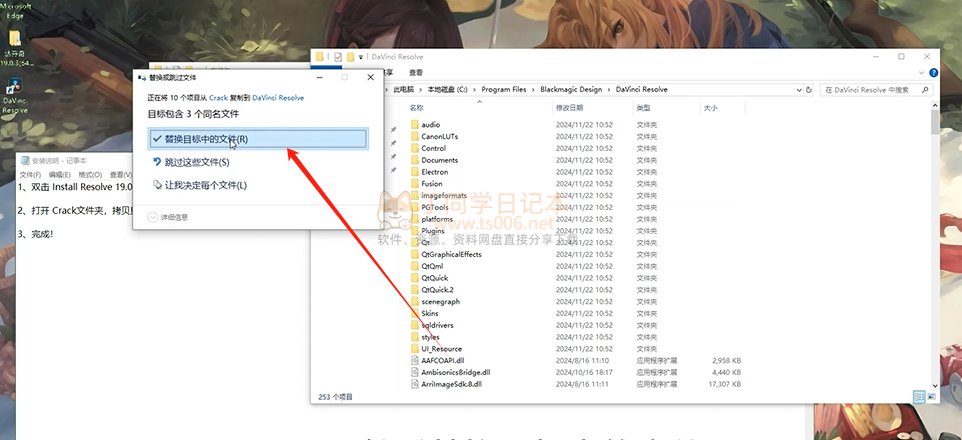Image resolution: width=962 pixels, height=440 pixels.
Task: Select the 19.0.3 folder on the desktop
Action: coord(14,47)
